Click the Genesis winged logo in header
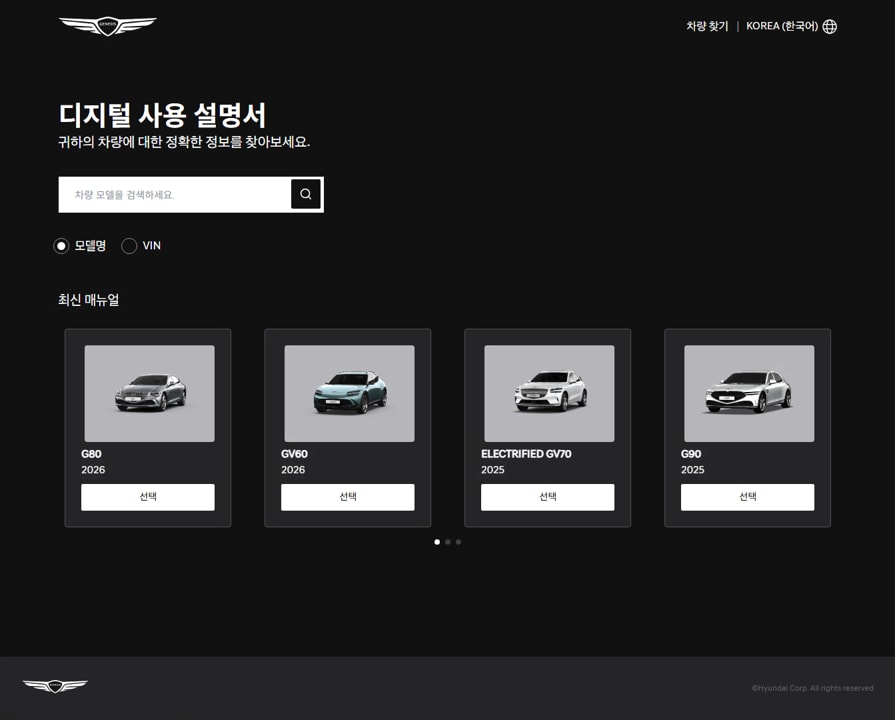 (107, 26)
